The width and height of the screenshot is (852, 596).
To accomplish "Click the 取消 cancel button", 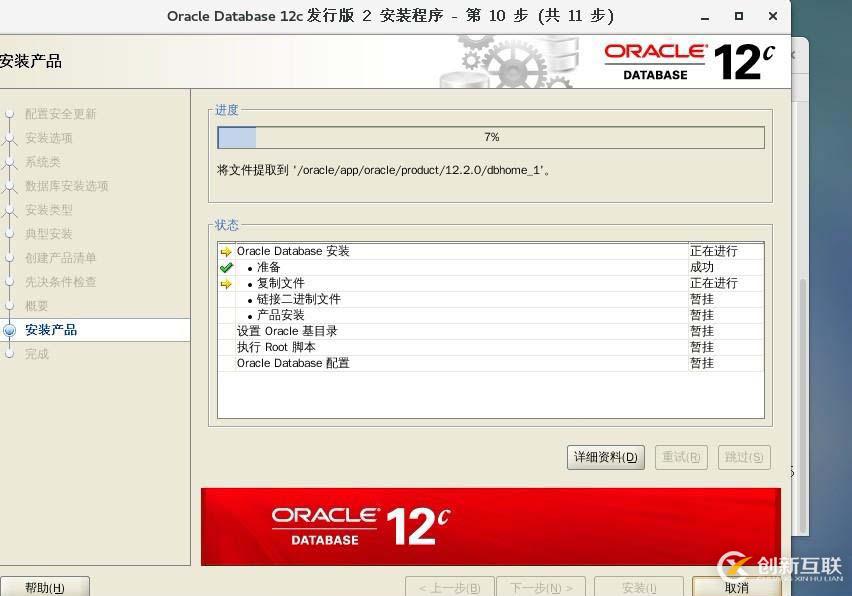I will coord(736,589).
